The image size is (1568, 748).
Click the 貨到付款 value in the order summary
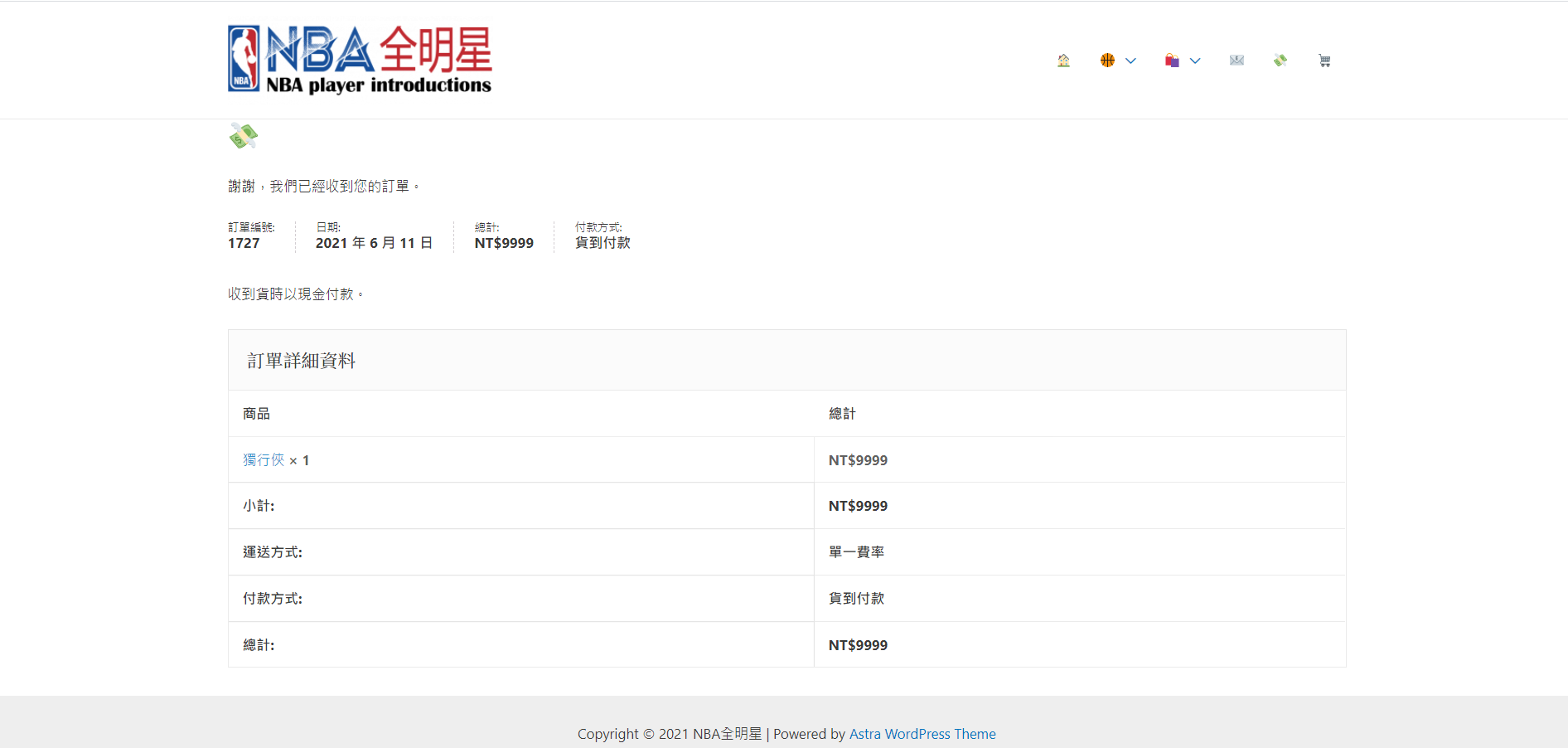click(x=603, y=243)
